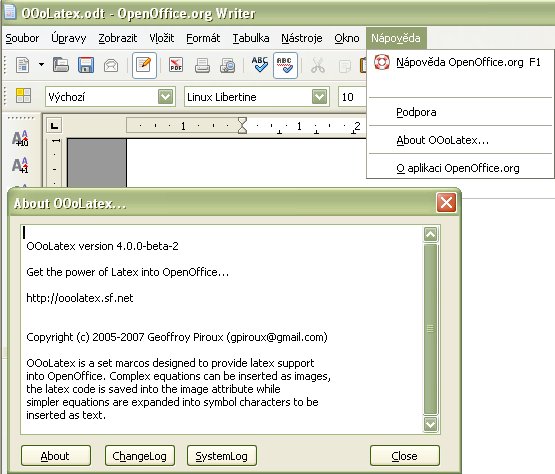The image size is (555, 474).
Task: Open the font name dropdown arrow
Action: pyautogui.click(x=320, y=96)
